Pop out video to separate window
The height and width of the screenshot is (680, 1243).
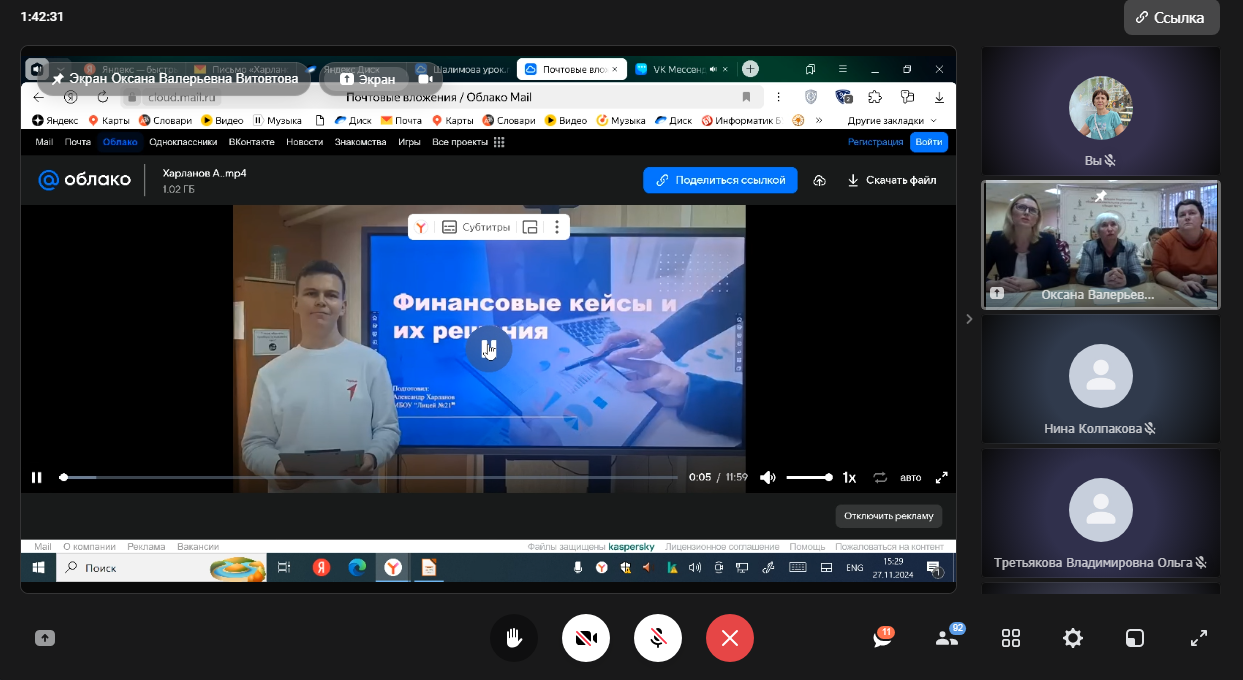[x=530, y=227]
